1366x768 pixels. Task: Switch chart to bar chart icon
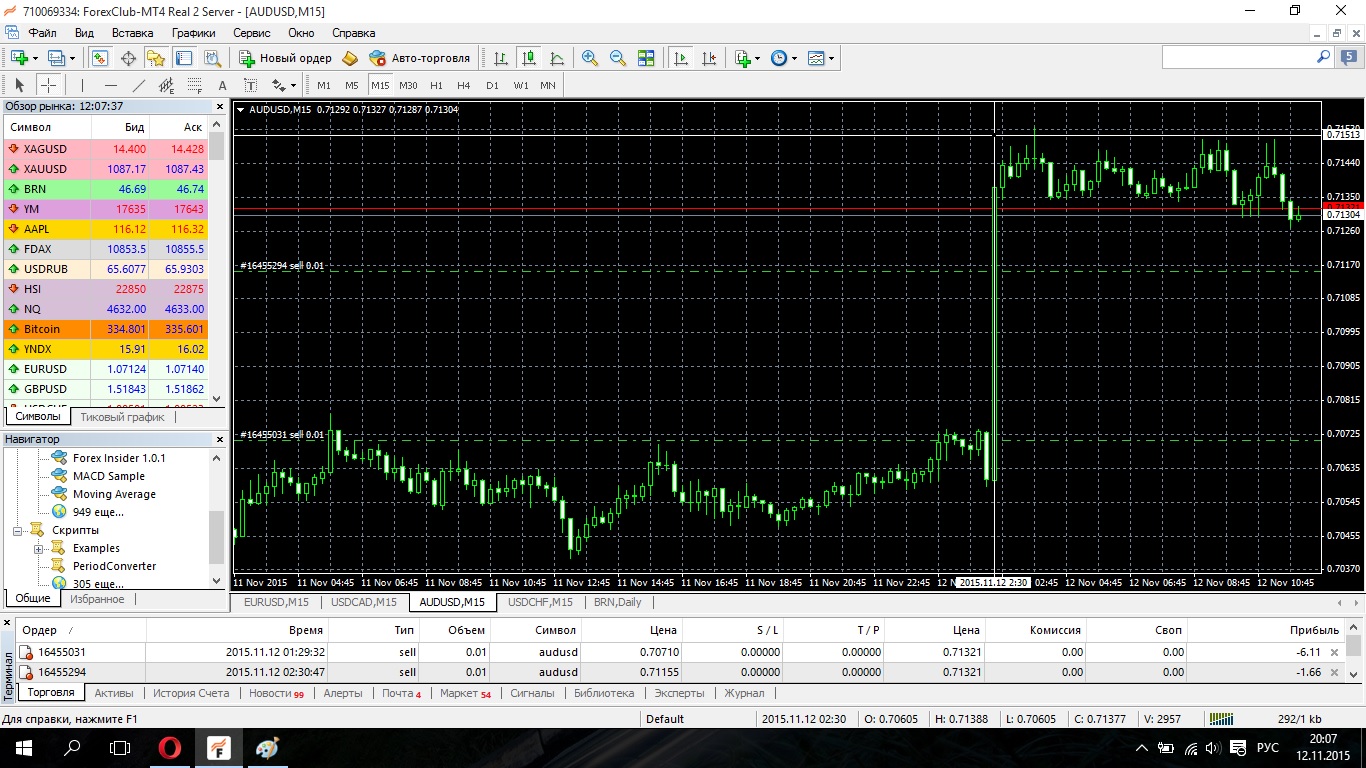[501, 58]
